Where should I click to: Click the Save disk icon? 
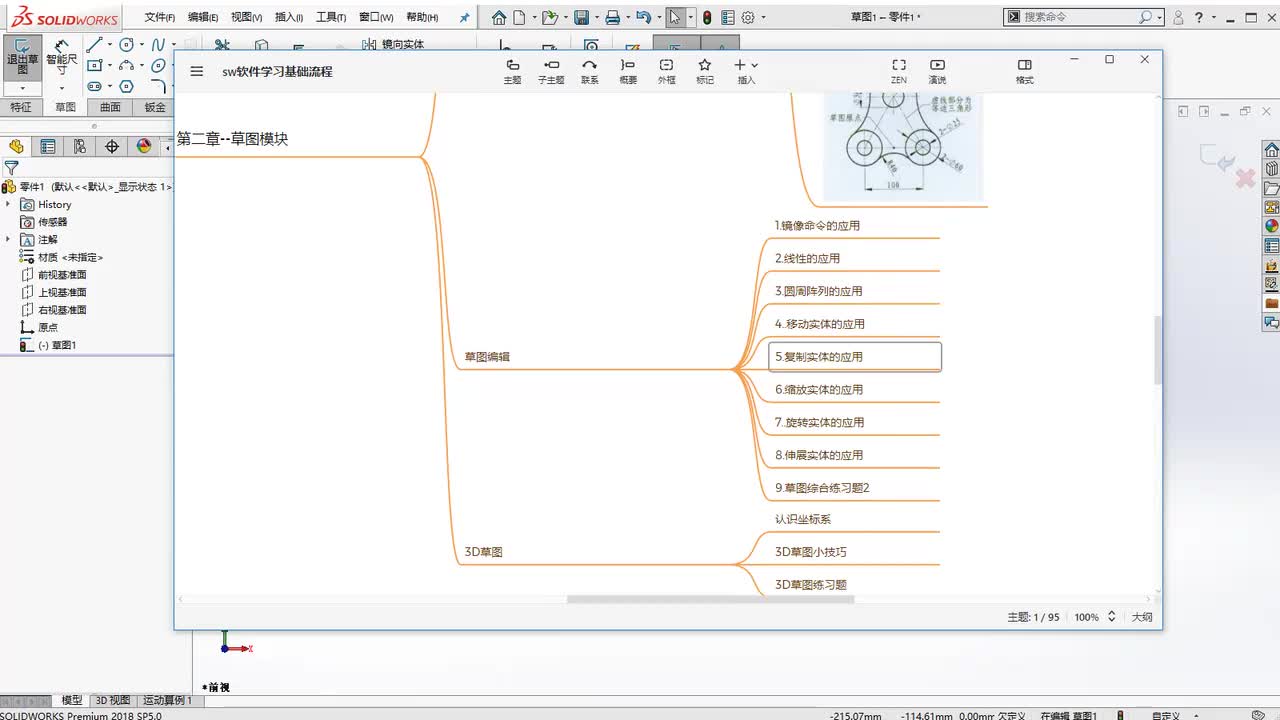tap(581, 17)
